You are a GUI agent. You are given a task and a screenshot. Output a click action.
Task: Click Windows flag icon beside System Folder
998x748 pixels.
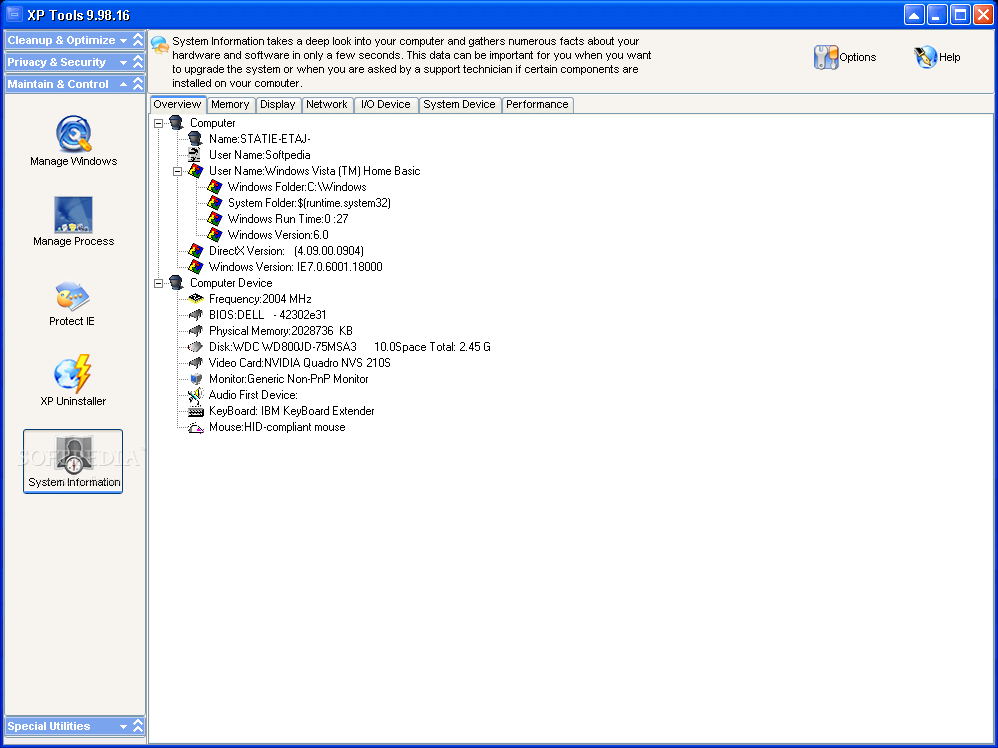click(214, 202)
